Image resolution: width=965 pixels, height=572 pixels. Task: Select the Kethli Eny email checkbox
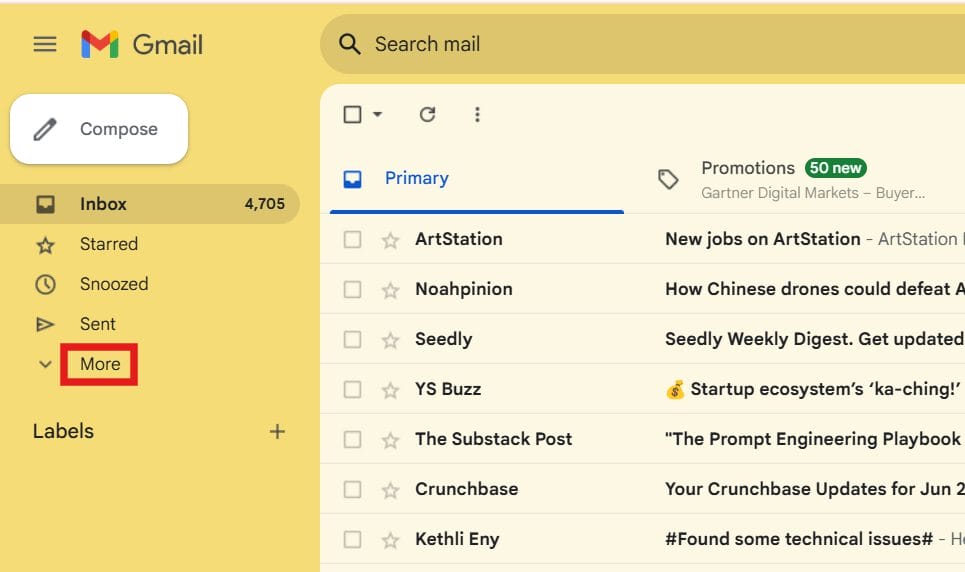click(352, 539)
